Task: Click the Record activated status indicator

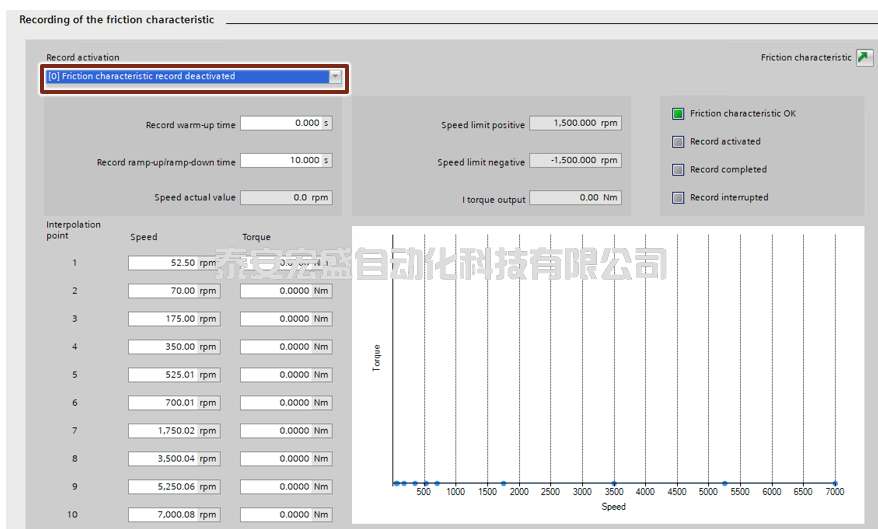Action: pyautogui.click(x=678, y=142)
